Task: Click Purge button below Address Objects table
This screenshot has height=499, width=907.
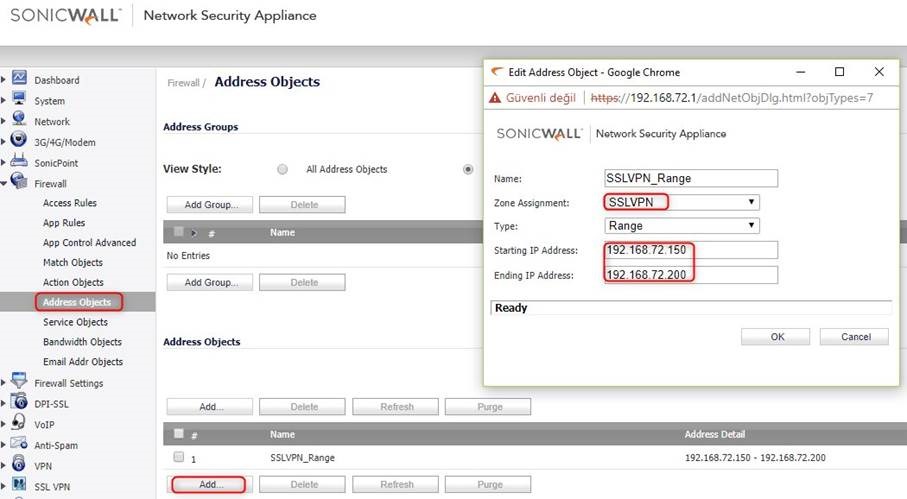Action: point(488,485)
